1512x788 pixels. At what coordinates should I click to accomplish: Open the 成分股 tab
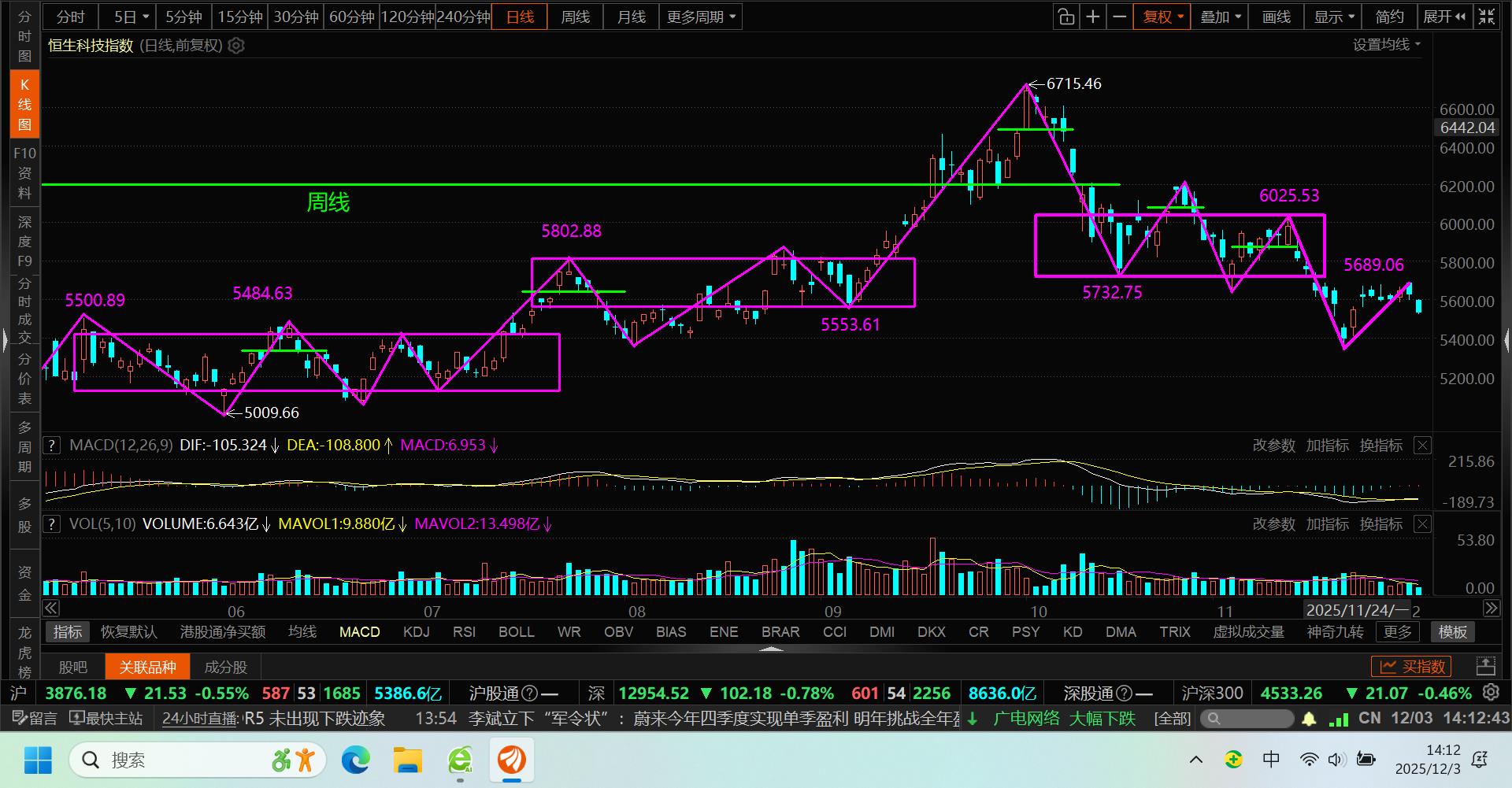(x=226, y=667)
